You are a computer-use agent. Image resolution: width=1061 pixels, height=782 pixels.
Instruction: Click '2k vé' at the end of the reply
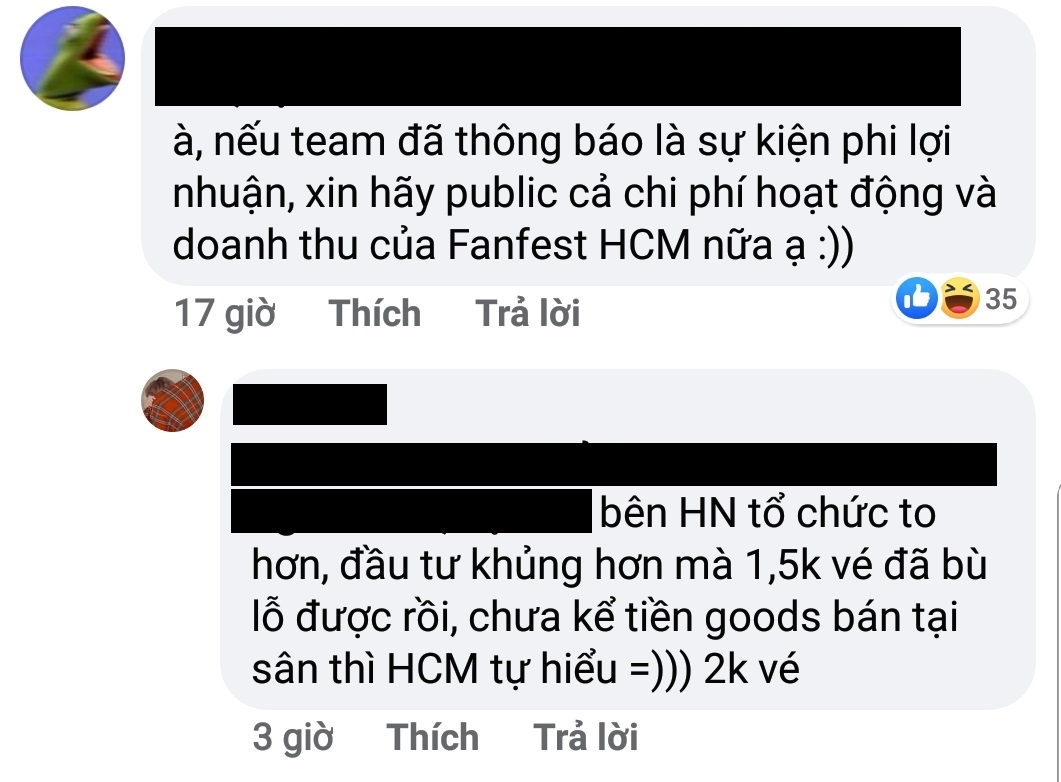(x=751, y=669)
